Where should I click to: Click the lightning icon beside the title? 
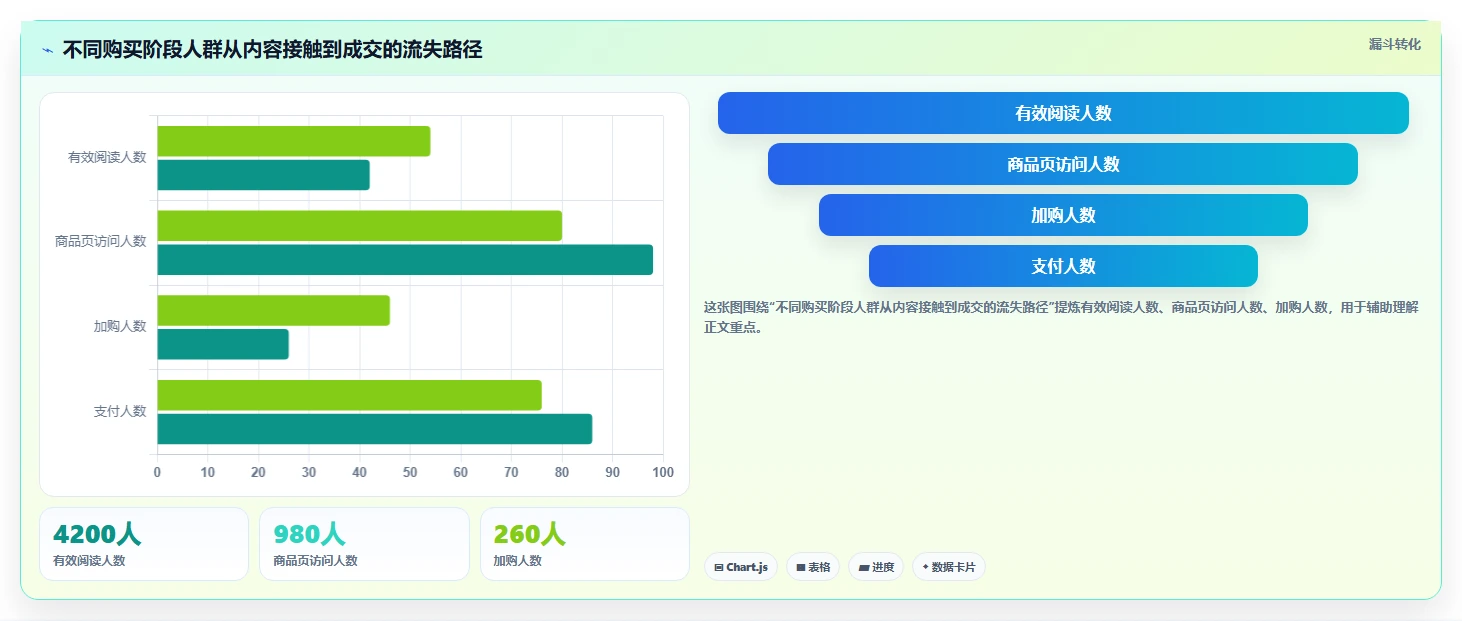click(47, 50)
